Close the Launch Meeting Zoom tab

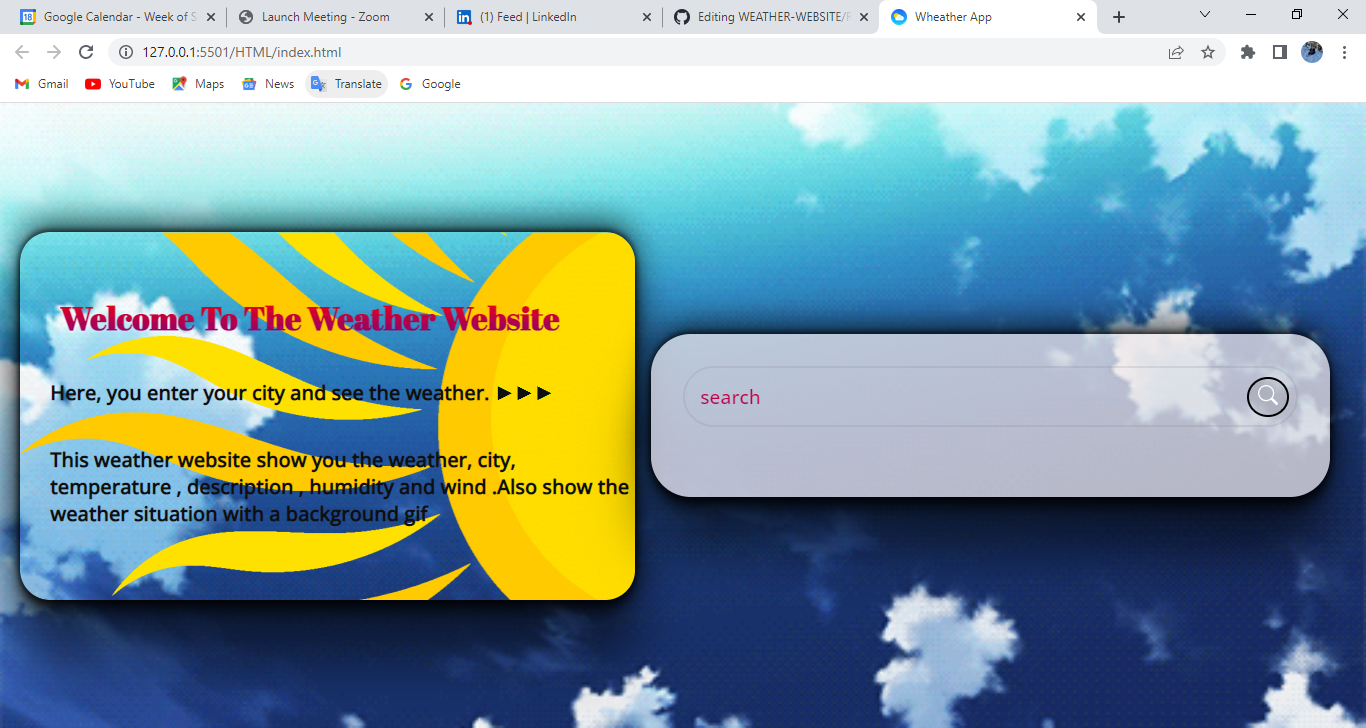point(428,17)
